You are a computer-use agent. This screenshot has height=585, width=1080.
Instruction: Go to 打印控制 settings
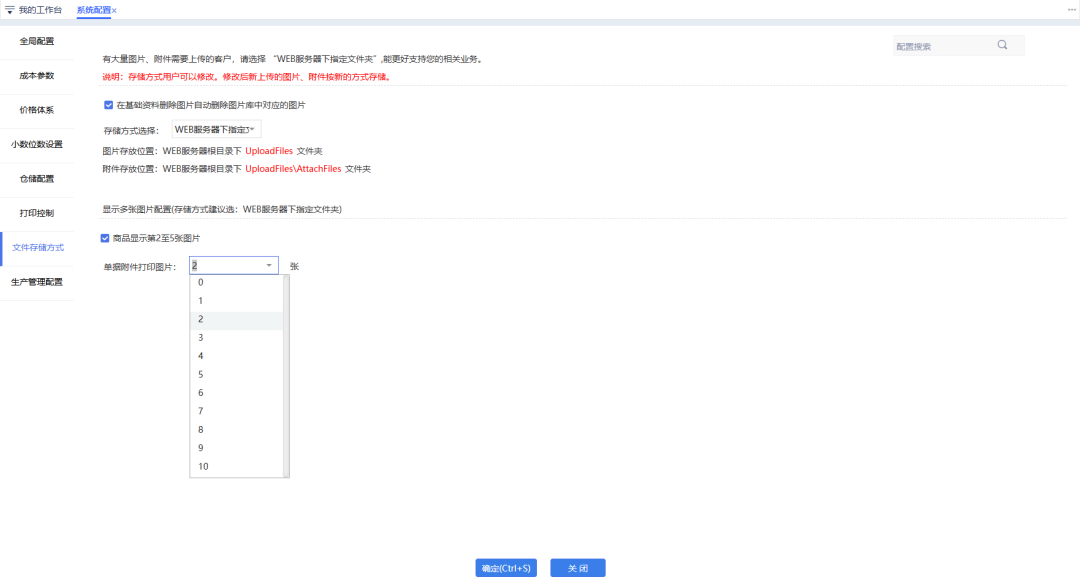click(37, 214)
